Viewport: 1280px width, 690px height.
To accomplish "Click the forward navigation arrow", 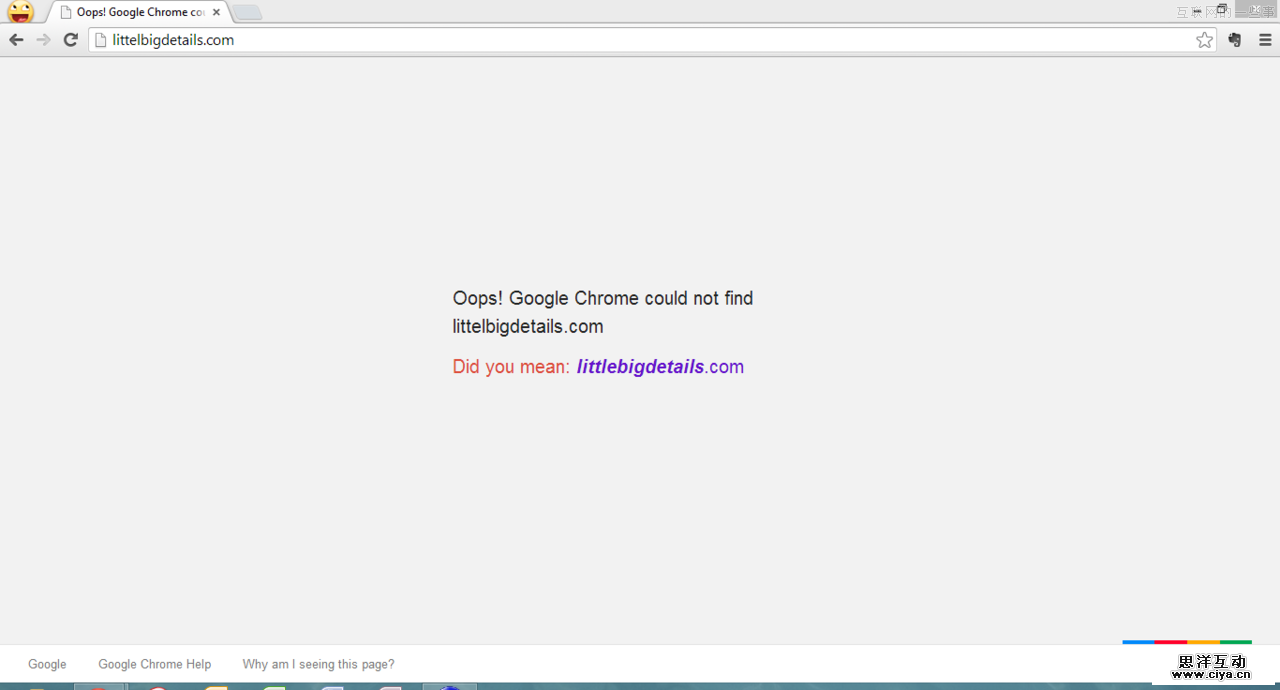I will [43, 40].
